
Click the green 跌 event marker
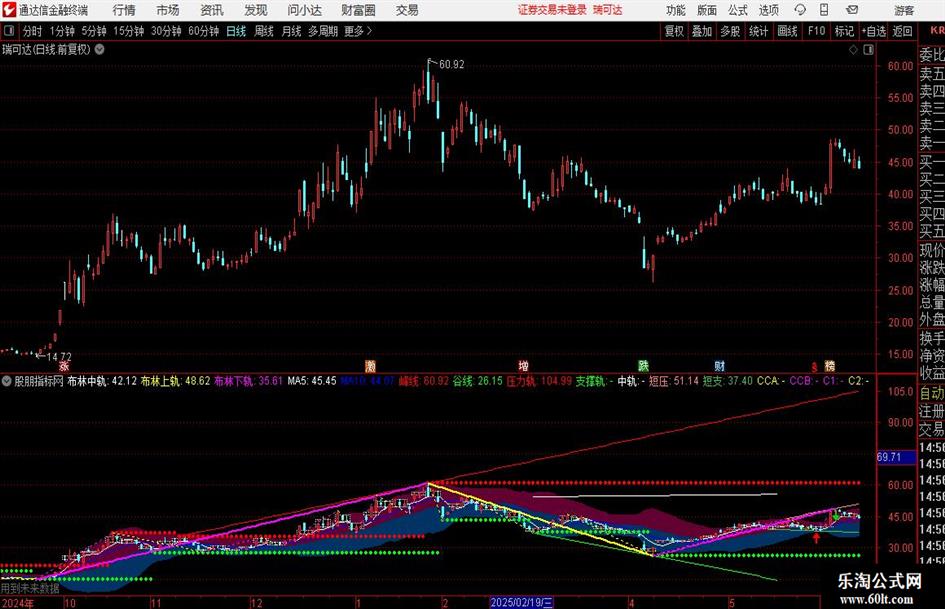(644, 365)
